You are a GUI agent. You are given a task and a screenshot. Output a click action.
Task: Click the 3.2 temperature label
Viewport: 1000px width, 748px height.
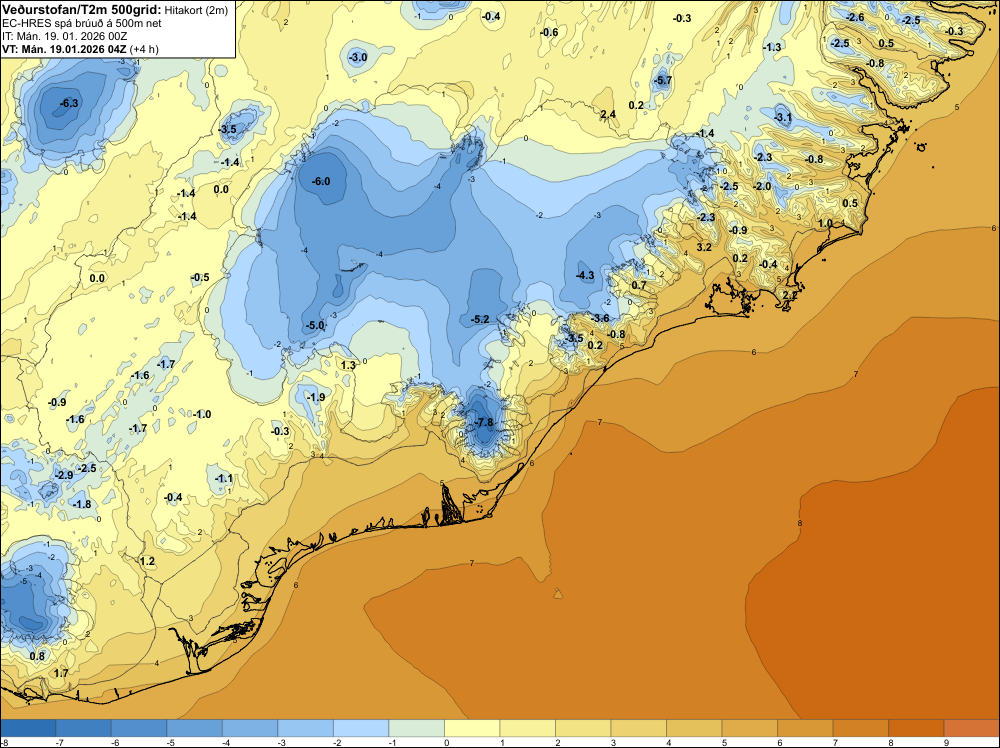click(703, 247)
